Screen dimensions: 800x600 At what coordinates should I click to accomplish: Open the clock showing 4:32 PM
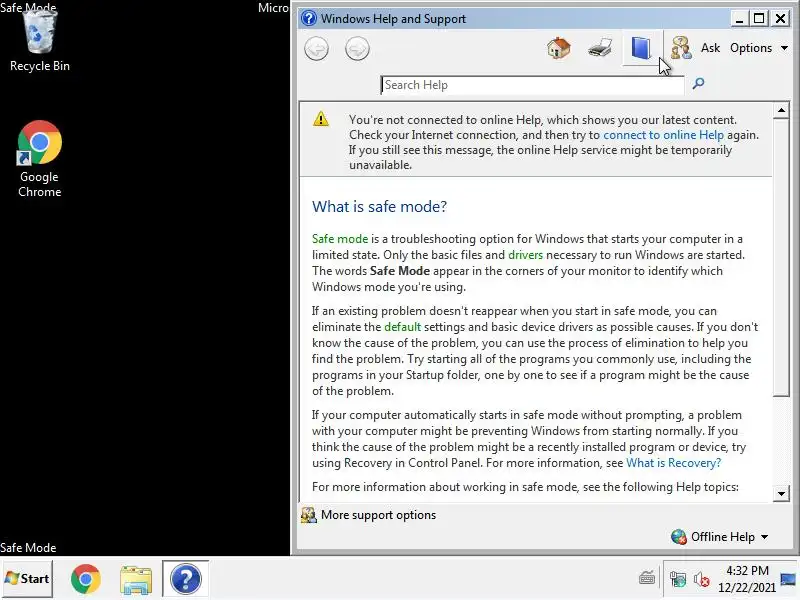pyautogui.click(x=747, y=579)
